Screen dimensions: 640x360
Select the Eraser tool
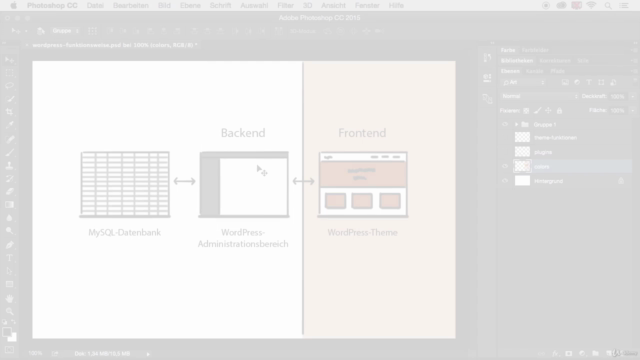9,192
